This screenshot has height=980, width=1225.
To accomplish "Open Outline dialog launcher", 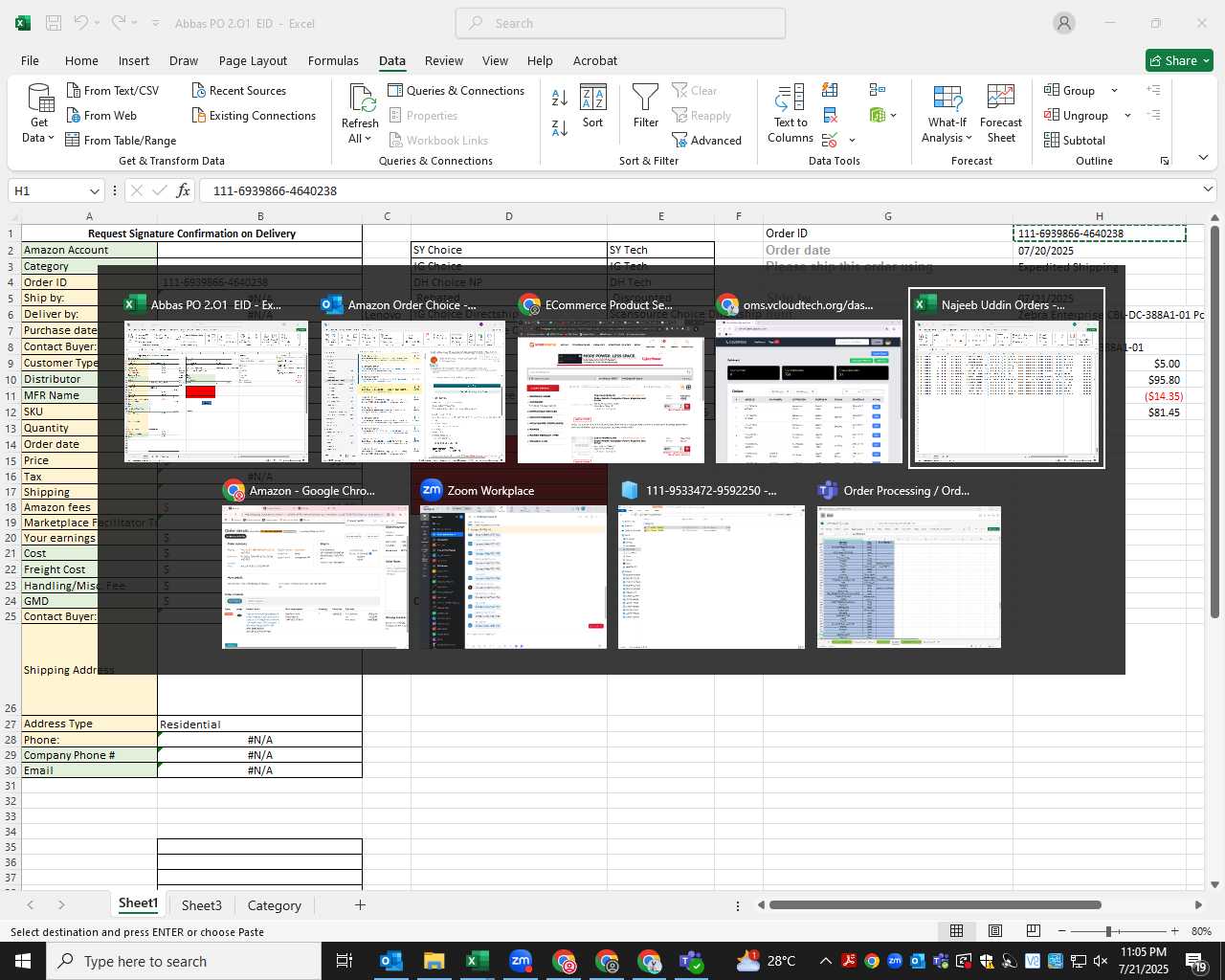I will (x=1165, y=161).
